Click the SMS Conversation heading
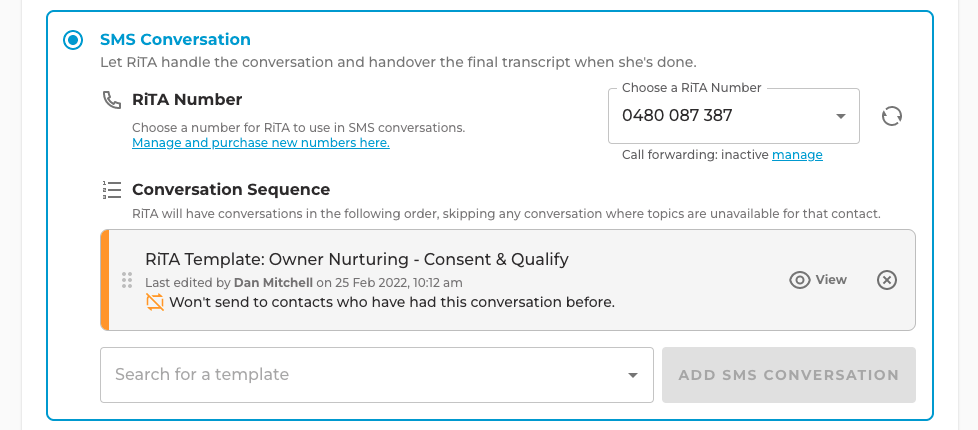Image resolution: width=978 pixels, height=430 pixels. [175, 39]
